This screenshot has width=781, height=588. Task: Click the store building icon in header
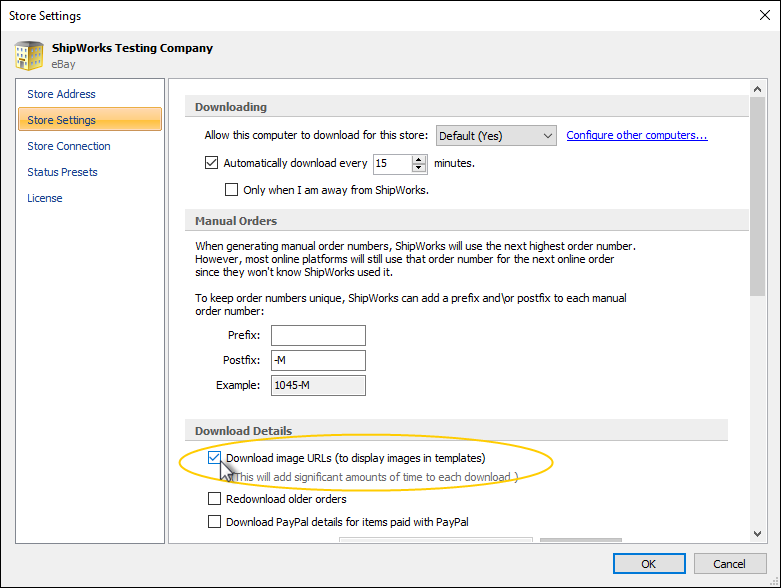point(29,55)
